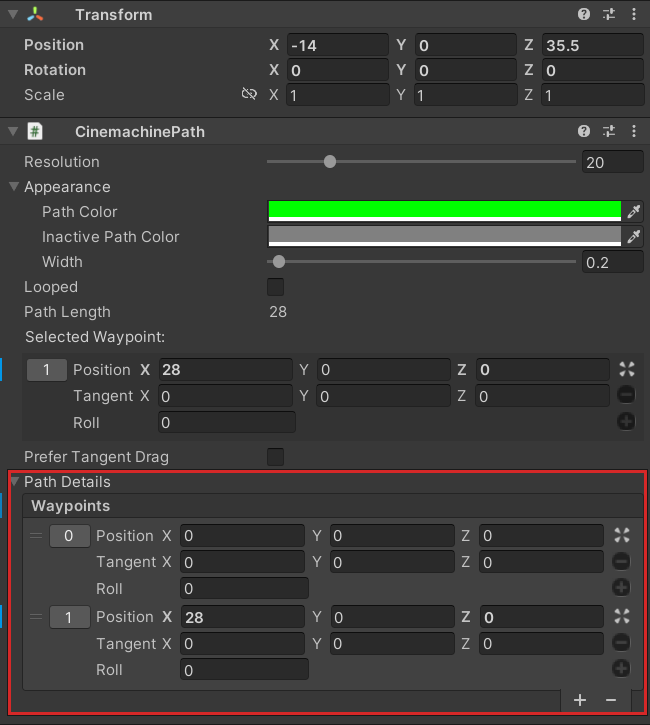
Task: Edit Transform Rotation Y field
Action: (466, 70)
